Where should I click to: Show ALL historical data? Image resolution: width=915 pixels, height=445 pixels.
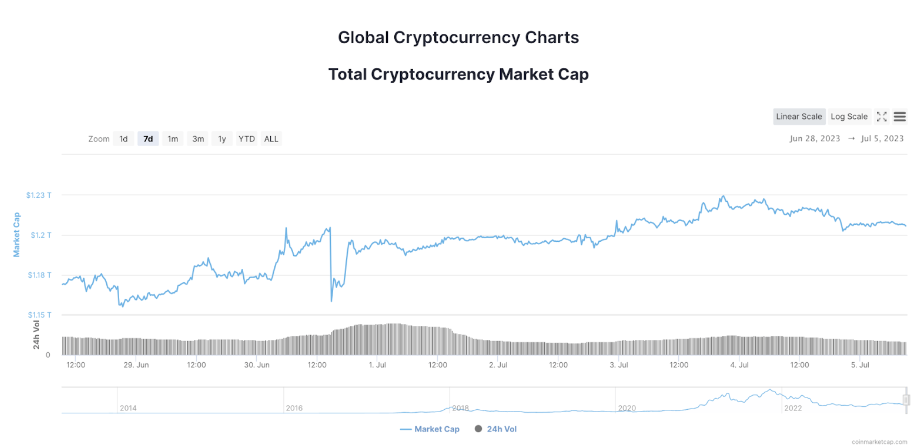tap(271, 139)
